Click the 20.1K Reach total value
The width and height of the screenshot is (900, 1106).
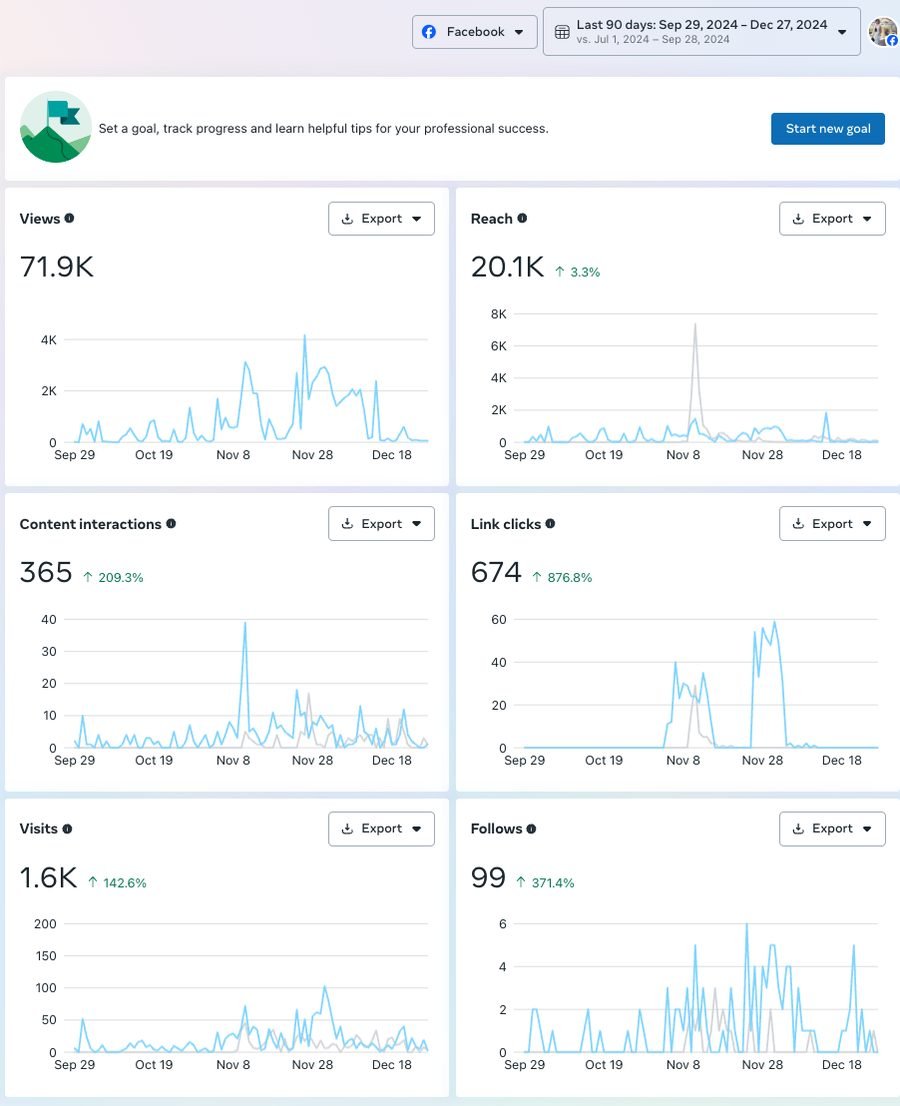tap(507, 267)
